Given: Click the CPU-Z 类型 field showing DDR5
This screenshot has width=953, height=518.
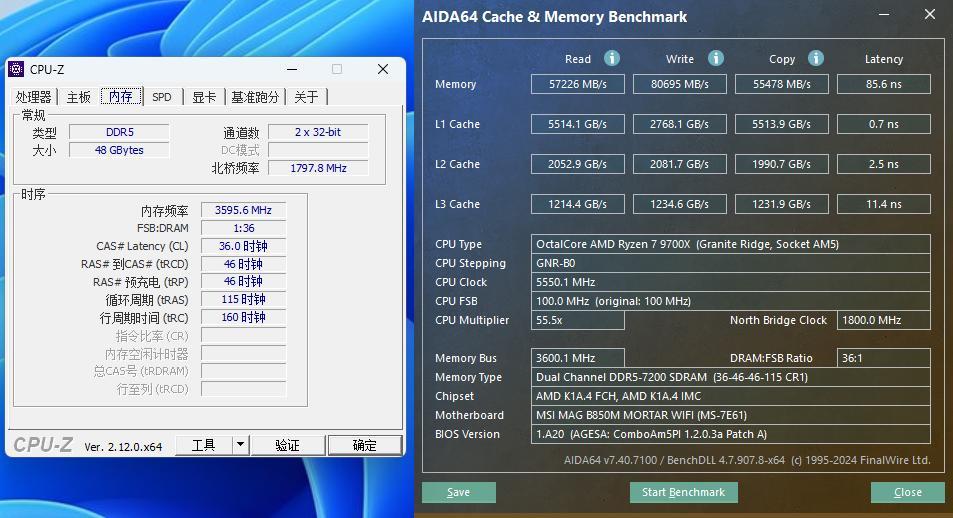Looking at the screenshot, I should point(119,132).
